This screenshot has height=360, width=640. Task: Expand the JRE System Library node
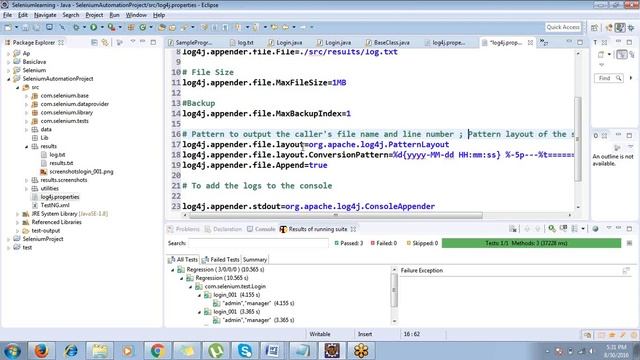pos(18,214)
